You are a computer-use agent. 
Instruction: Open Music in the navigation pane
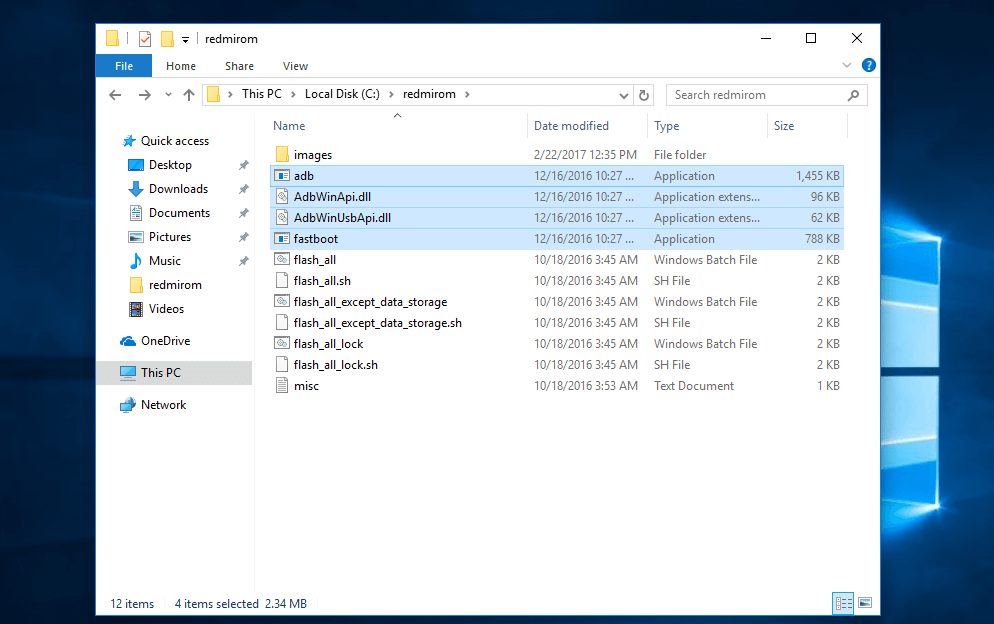[164, 261]
